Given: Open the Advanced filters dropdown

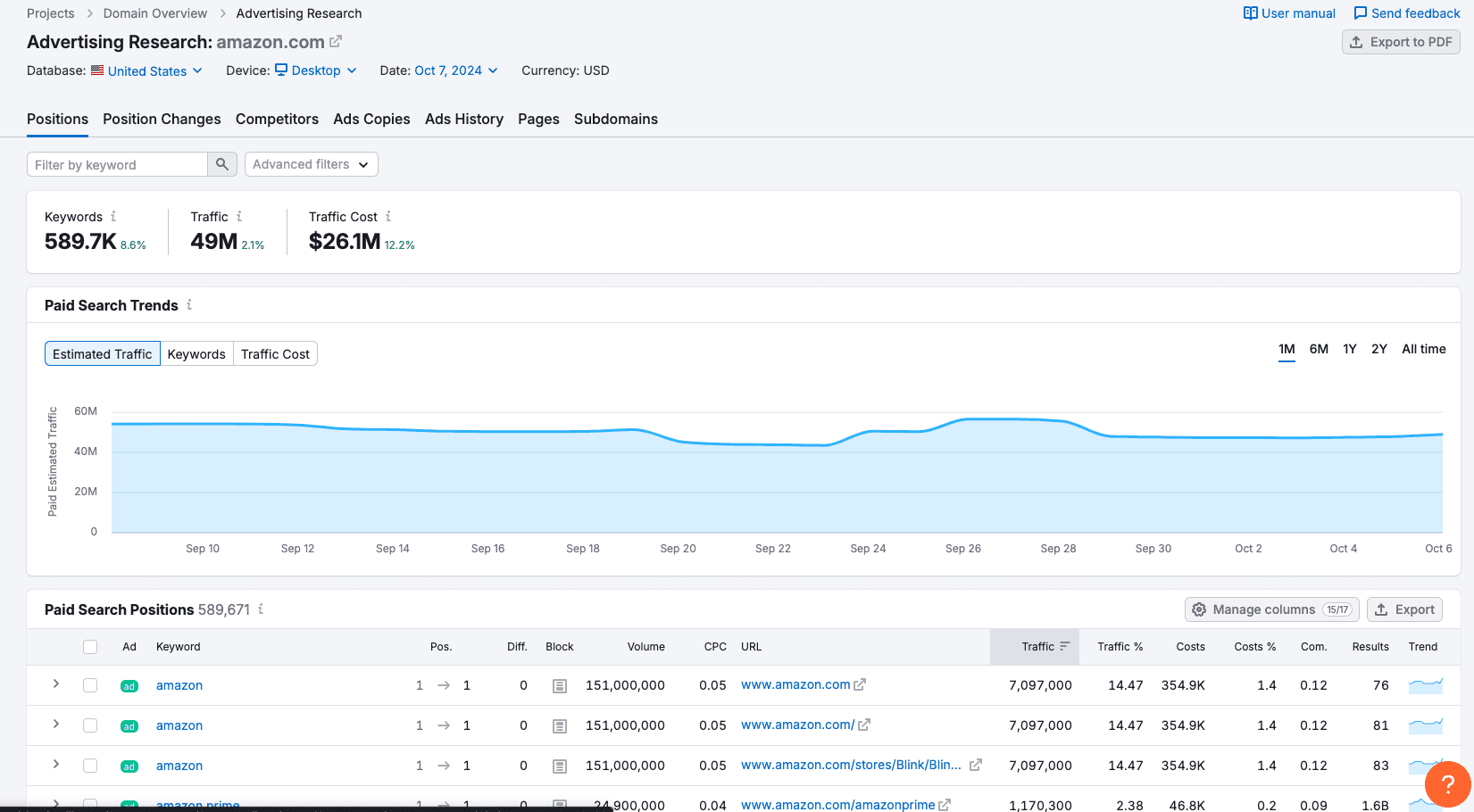Looking at the screenshot, I should coord(311,164).
